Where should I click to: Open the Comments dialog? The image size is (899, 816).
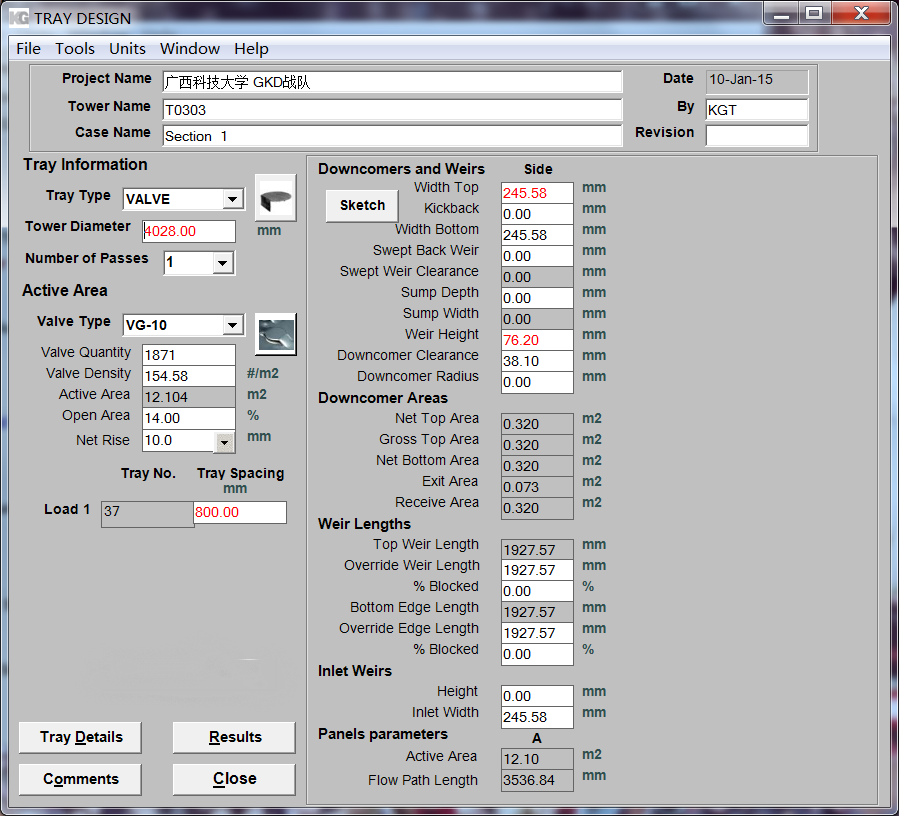80,779
